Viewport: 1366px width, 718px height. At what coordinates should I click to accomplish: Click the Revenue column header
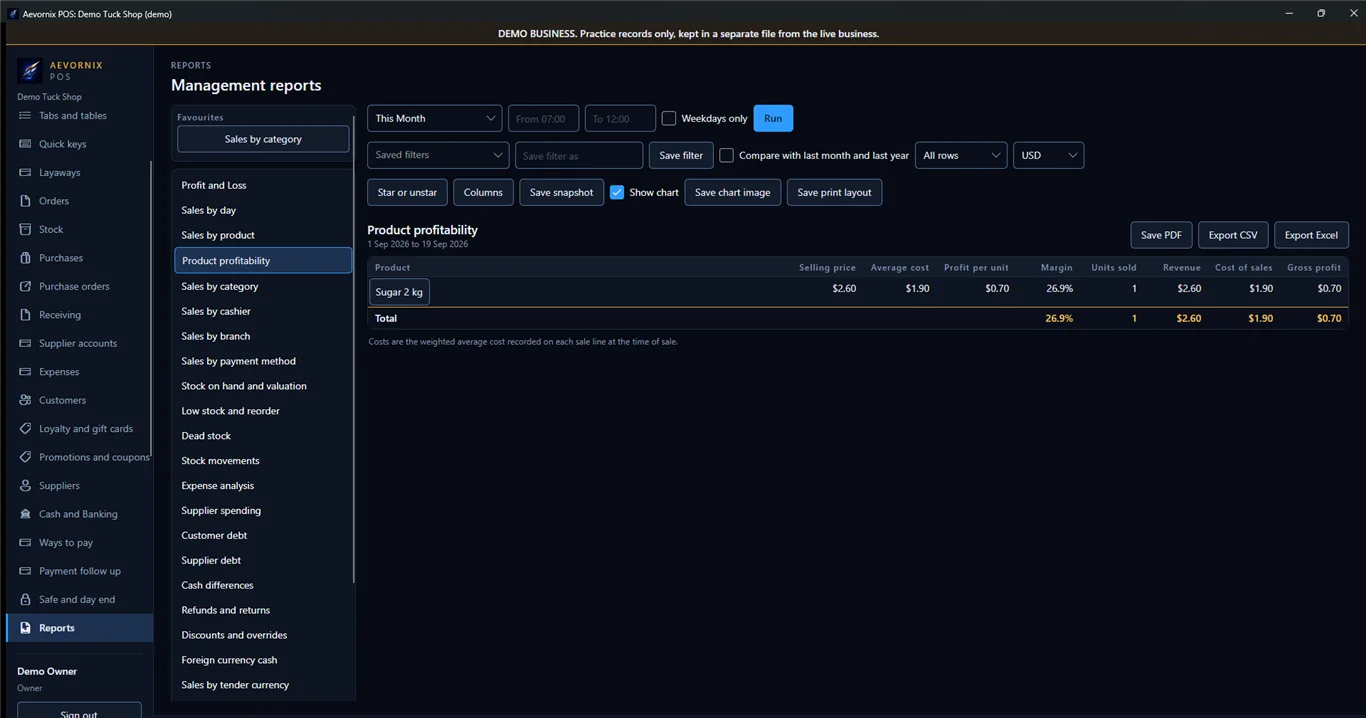pos(1182,268)
